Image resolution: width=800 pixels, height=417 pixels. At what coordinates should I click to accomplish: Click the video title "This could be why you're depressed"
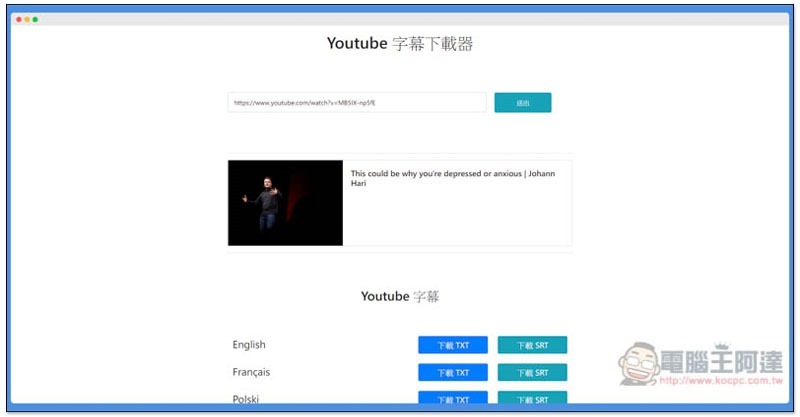click(x=453, y=178)
